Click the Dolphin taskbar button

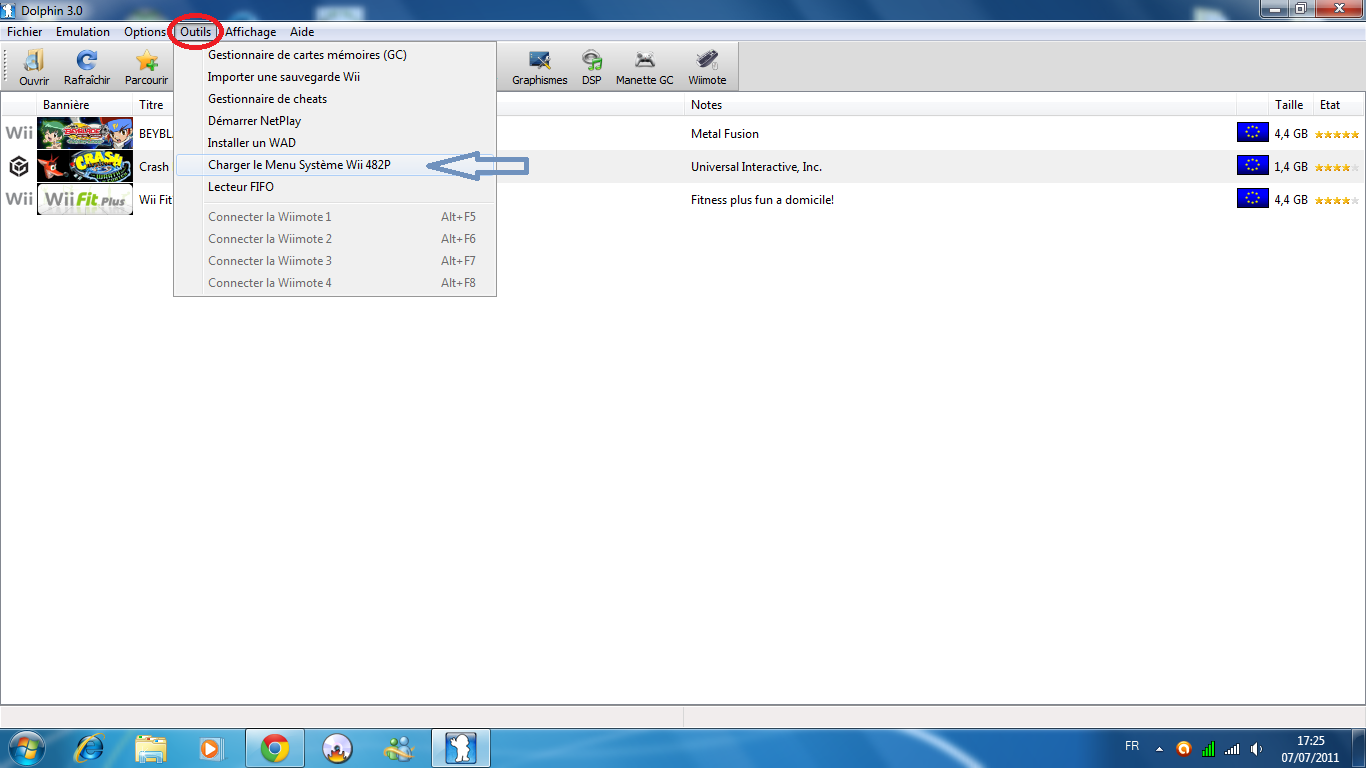[x=462, y=748]
